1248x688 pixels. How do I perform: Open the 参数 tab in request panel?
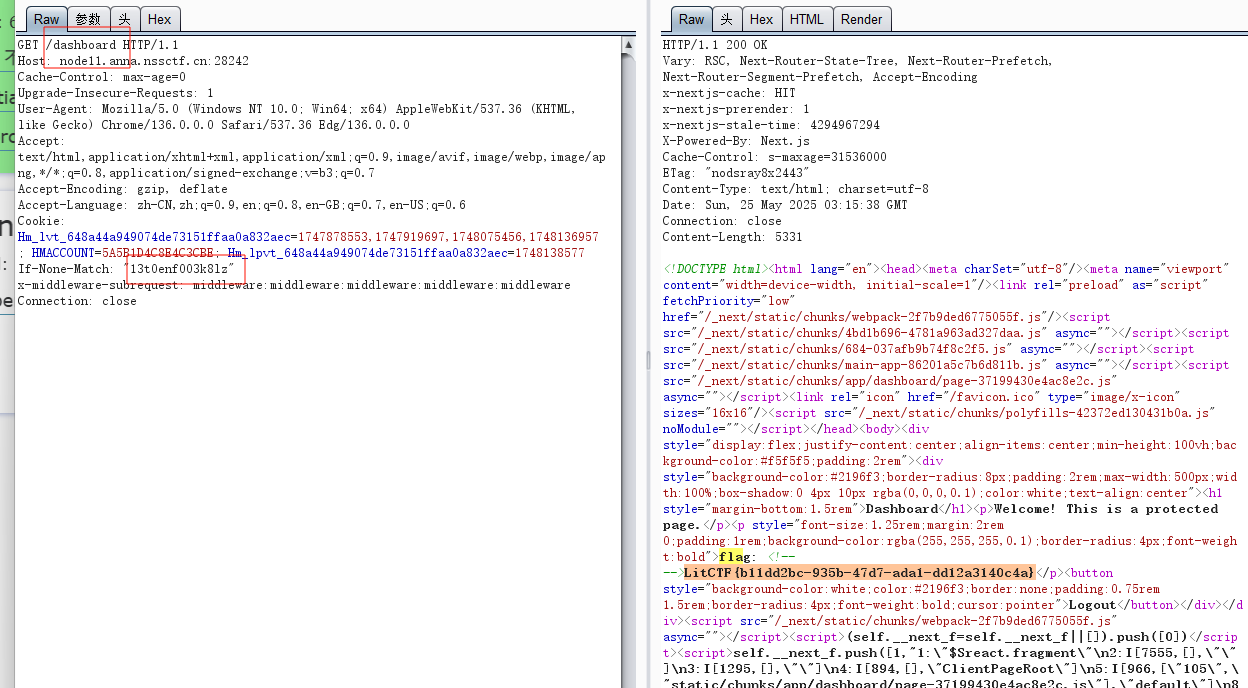click(88, 19)
